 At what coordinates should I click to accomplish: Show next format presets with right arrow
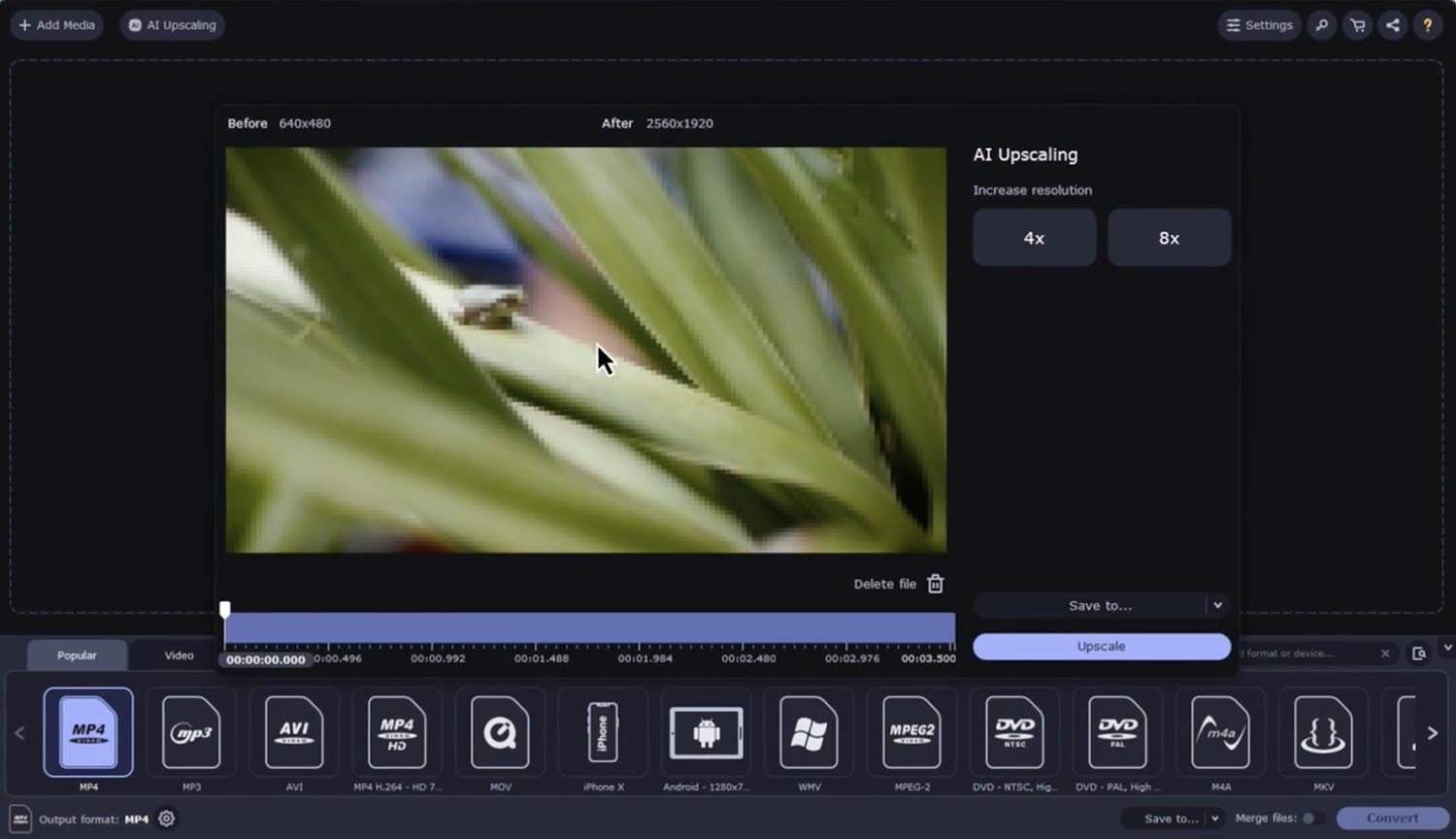click(x=1432, y=733)
